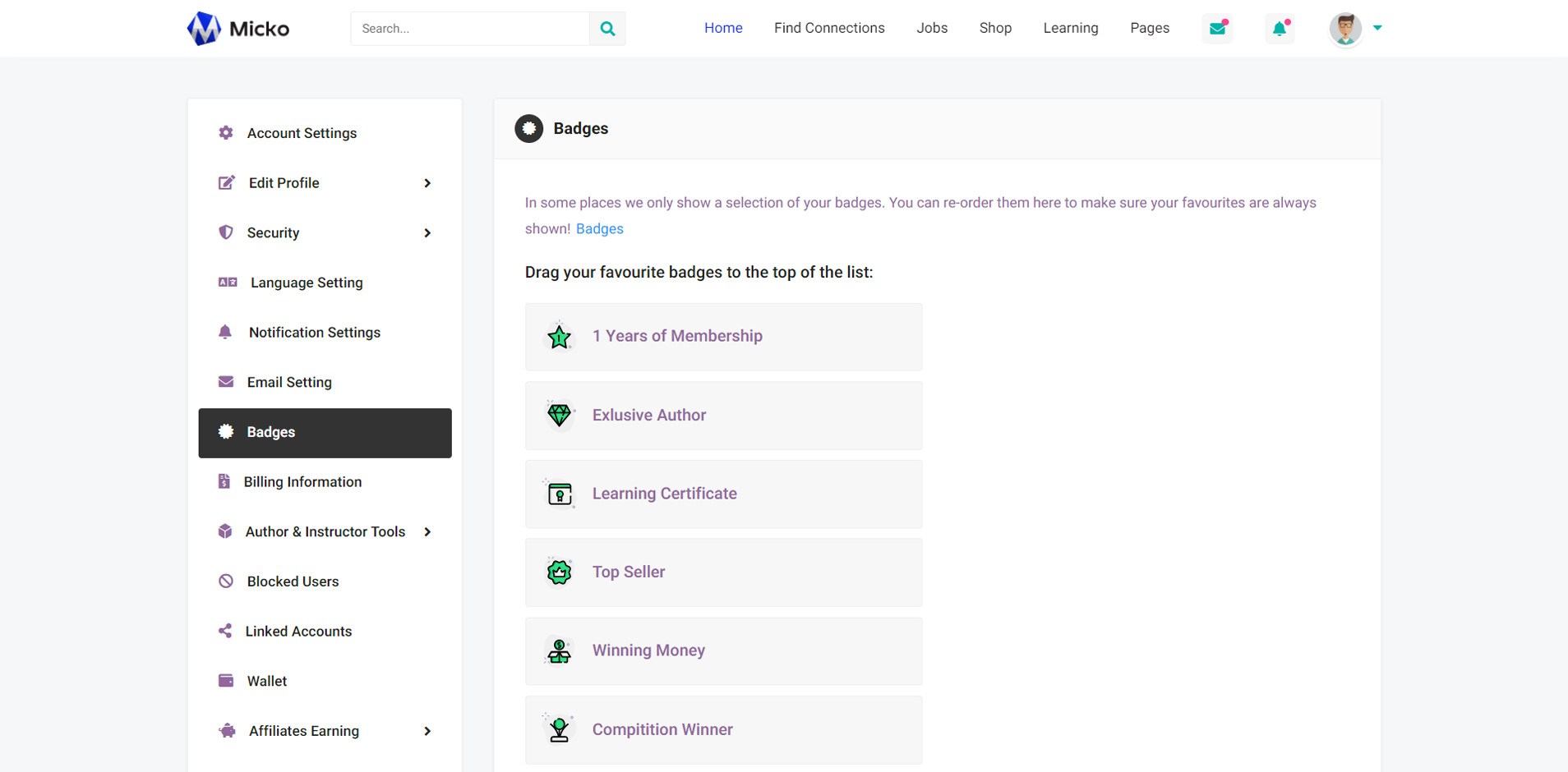
Task: Open the Jobs menu item
Action: coord(932,28)
